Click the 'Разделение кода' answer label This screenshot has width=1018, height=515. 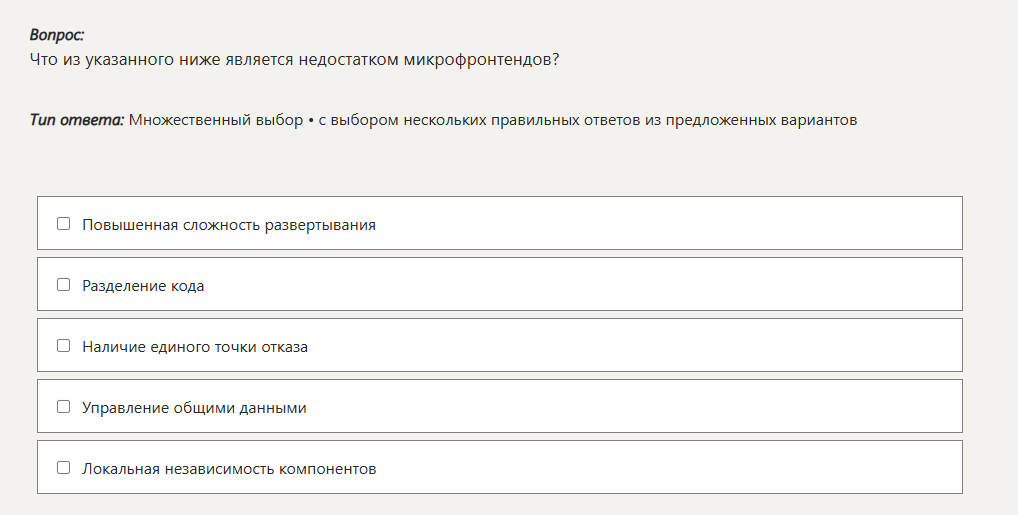point(143,286)
